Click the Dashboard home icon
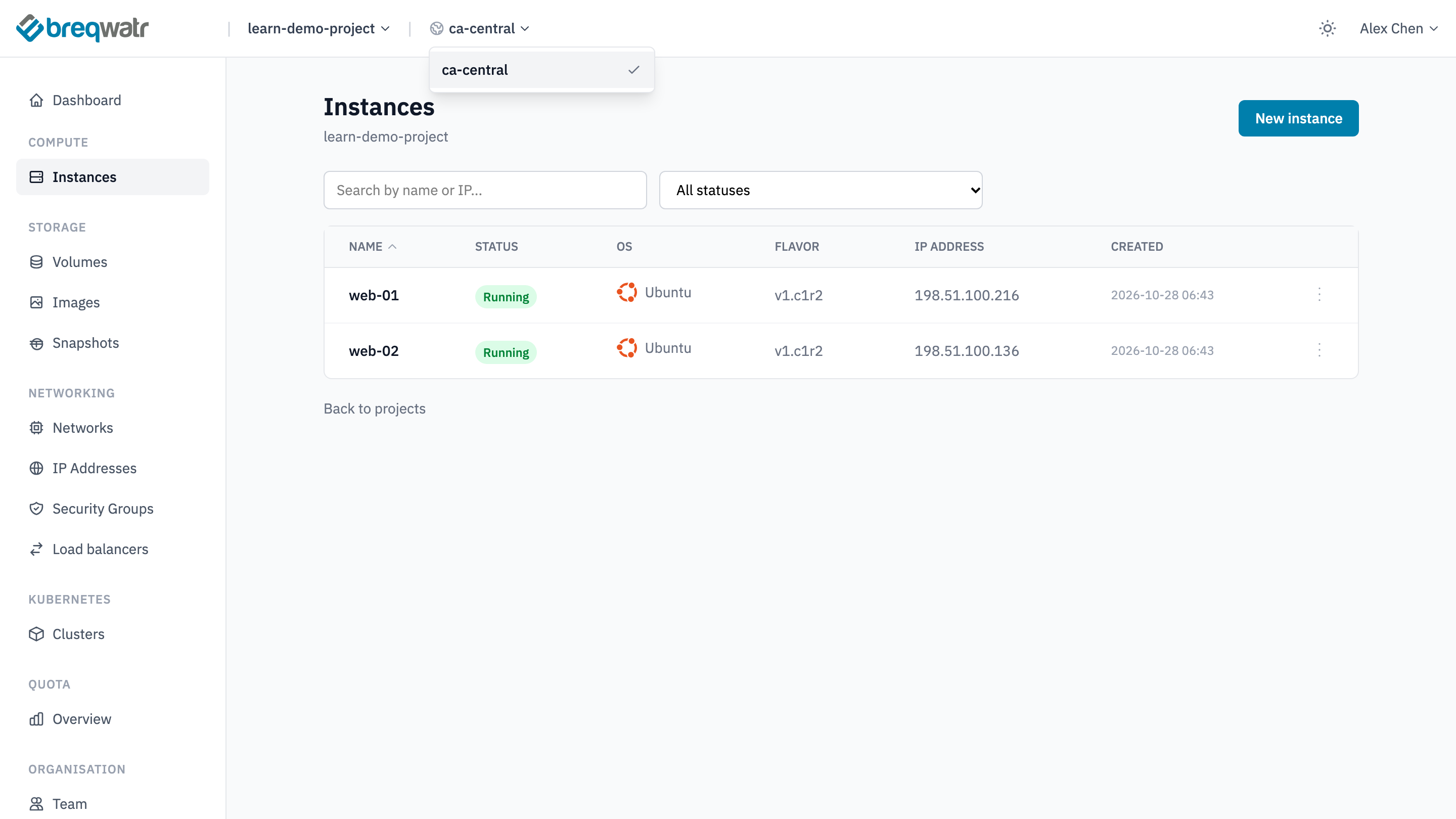This screenshot has height=819, width=1456. coord(36,100)
